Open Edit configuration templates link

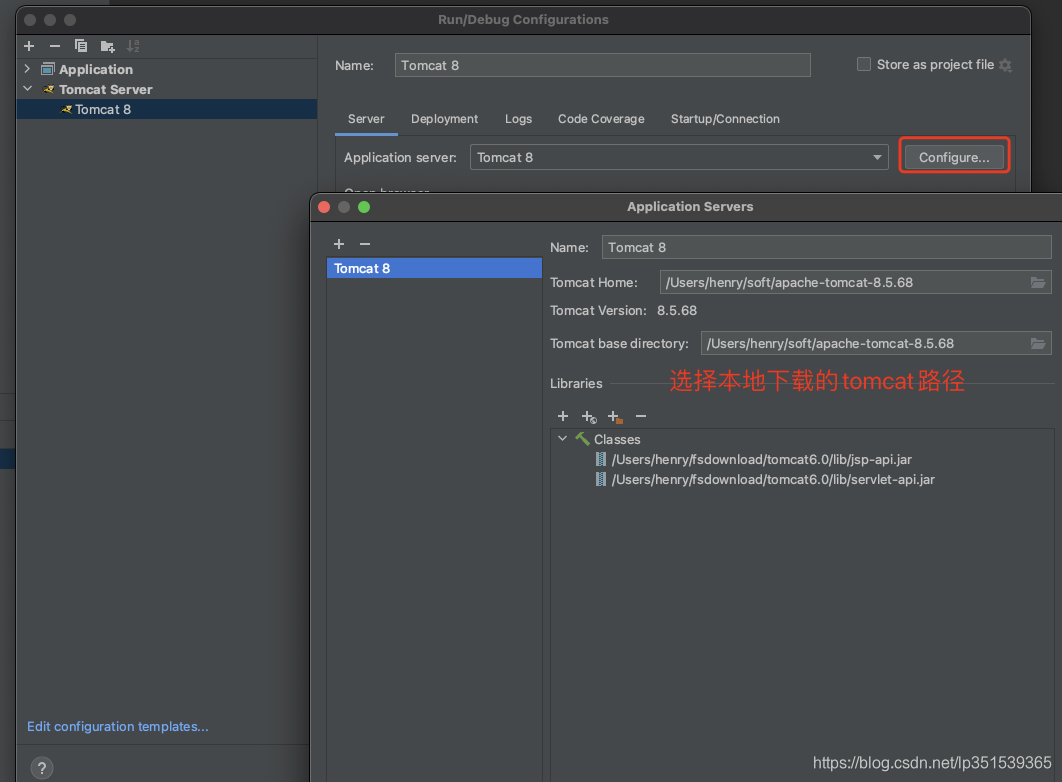(x=118, y=726)
